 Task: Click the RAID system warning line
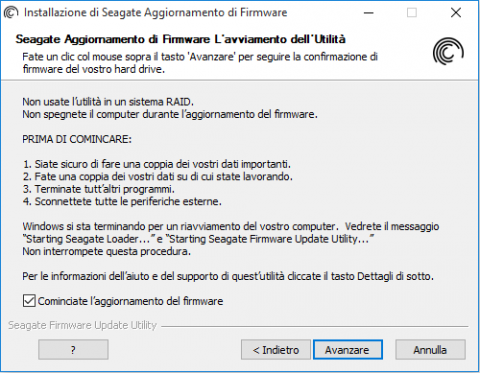point(108,102)
